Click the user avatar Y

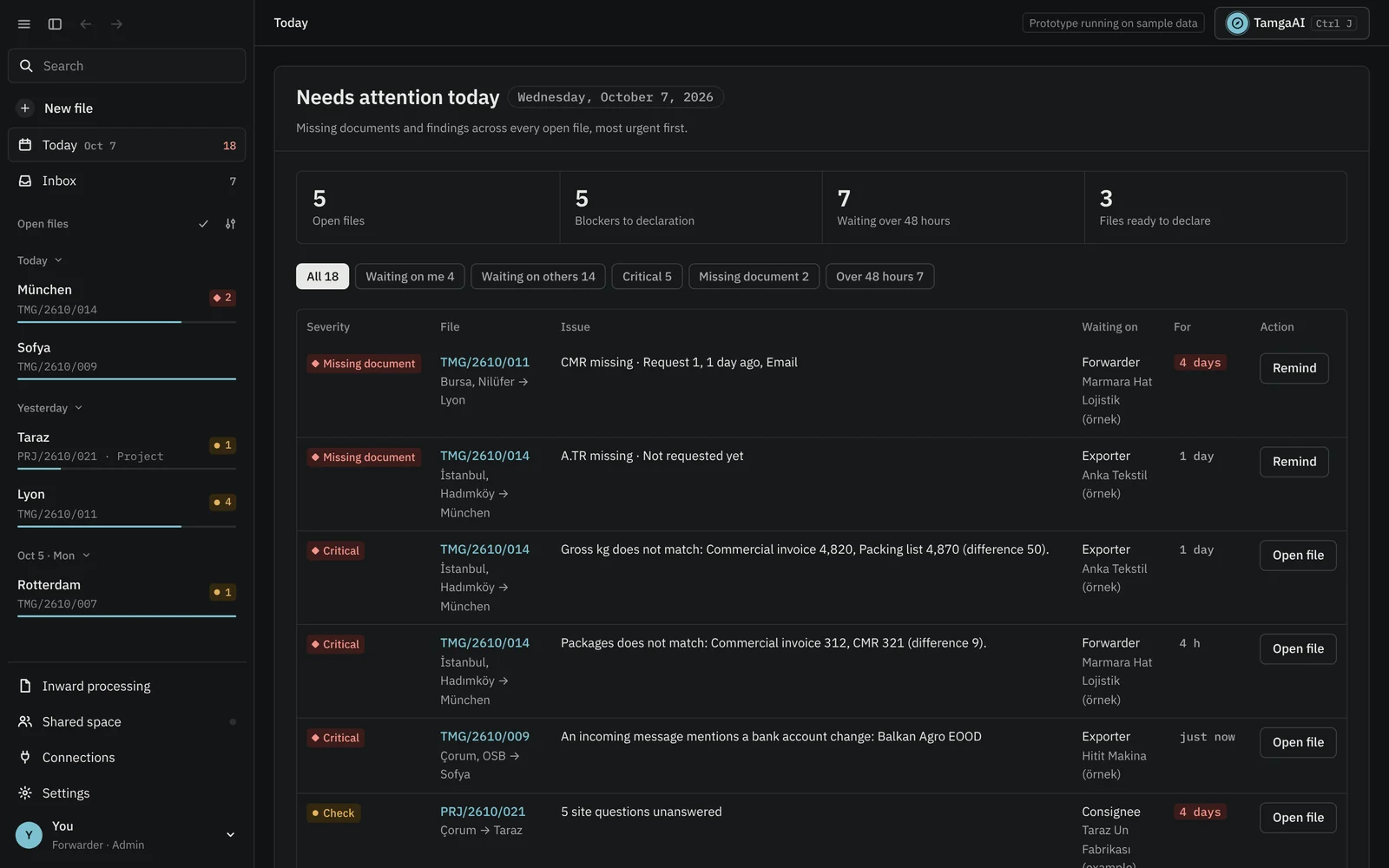[x=29, y=835]
